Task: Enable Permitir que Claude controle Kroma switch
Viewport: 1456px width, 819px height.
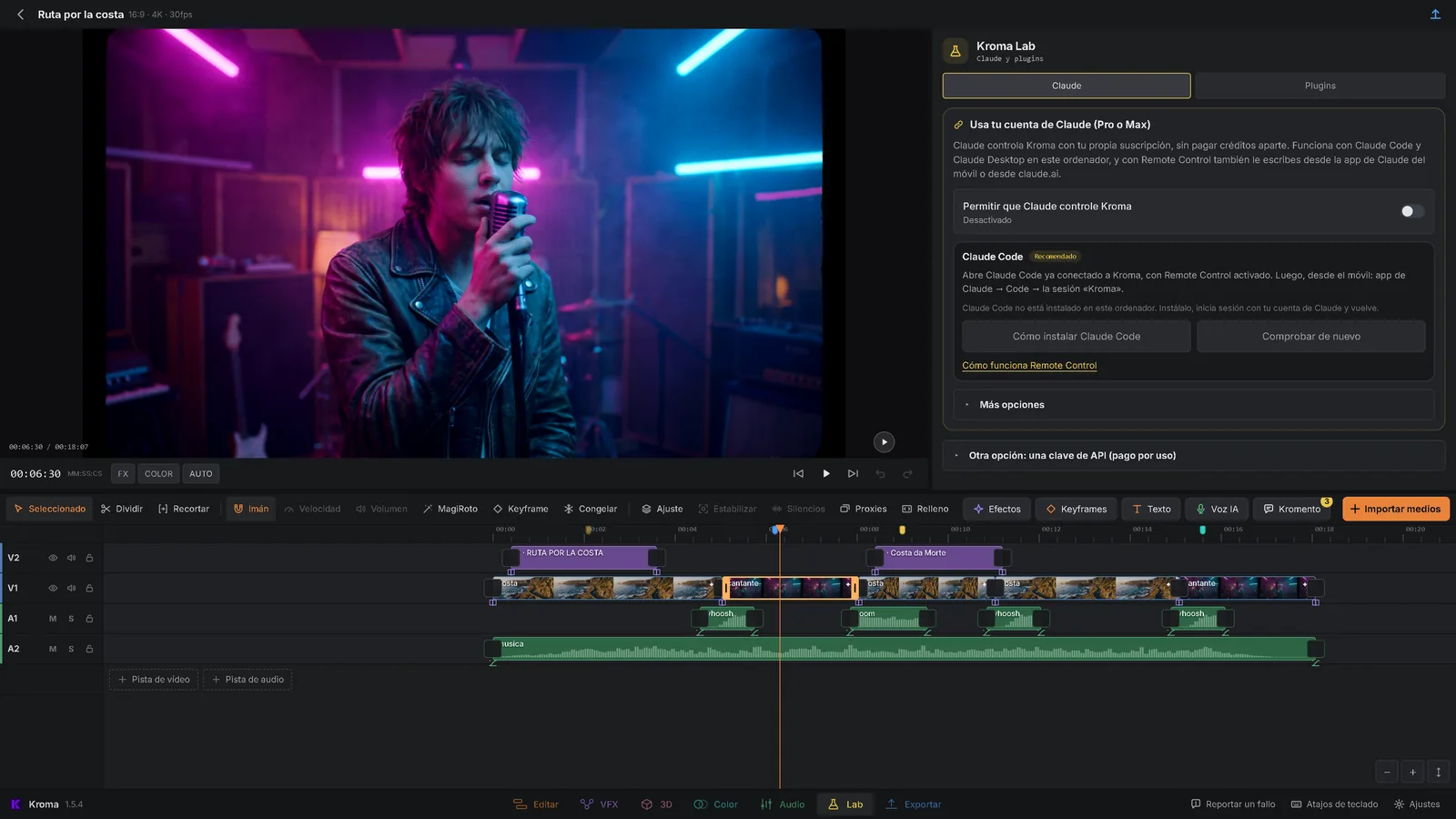Action: pyautogui.click(x=1412, y=211)
